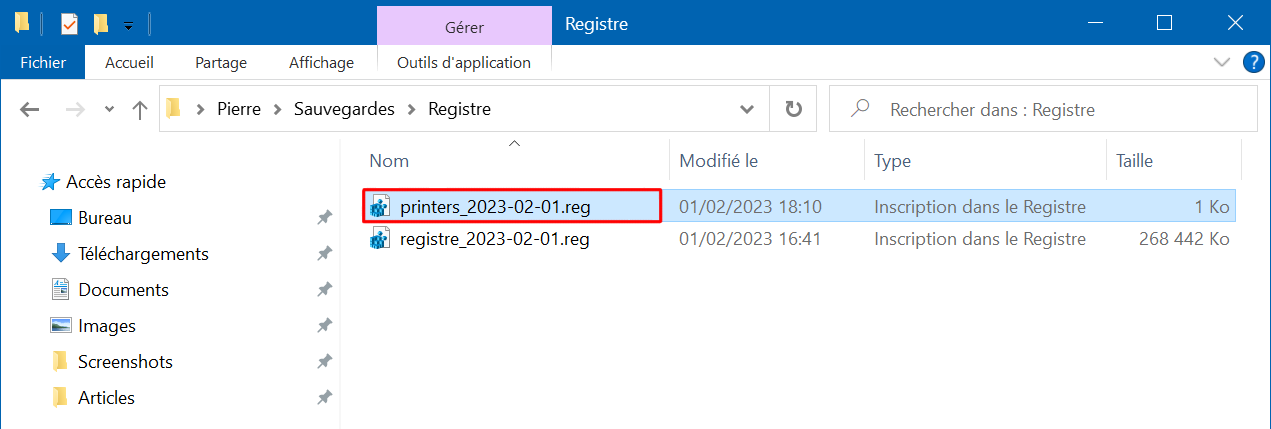Switch to the Affichage tab

[x=321, y=62]
